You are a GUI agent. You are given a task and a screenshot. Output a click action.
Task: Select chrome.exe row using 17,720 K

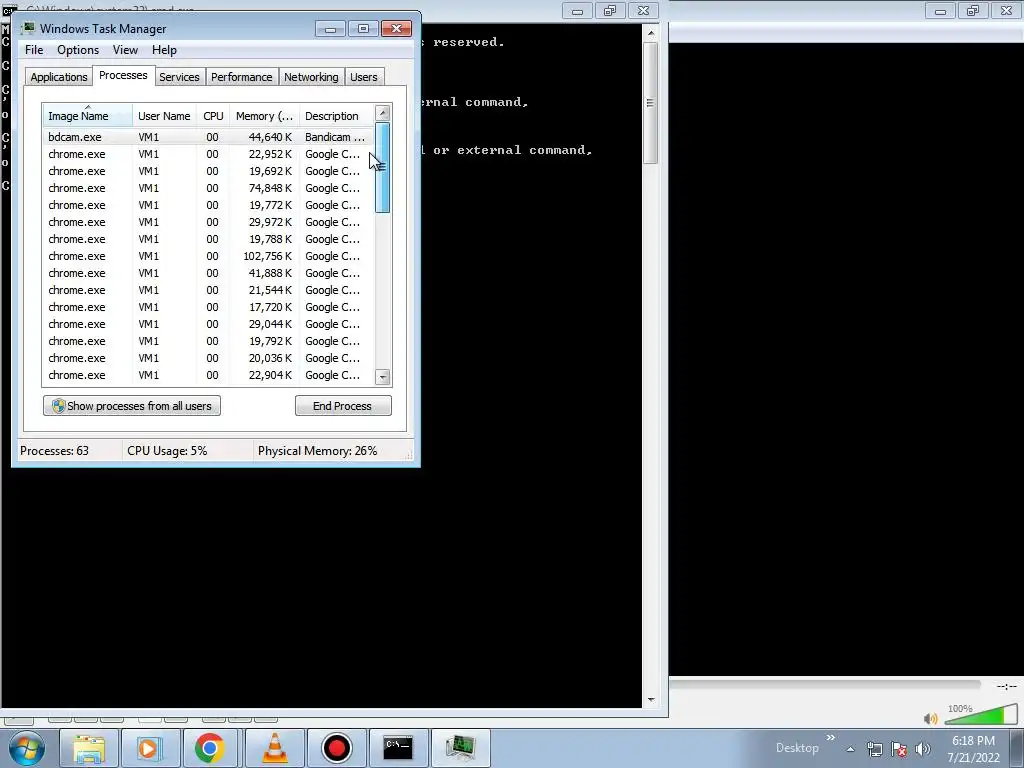208,307
